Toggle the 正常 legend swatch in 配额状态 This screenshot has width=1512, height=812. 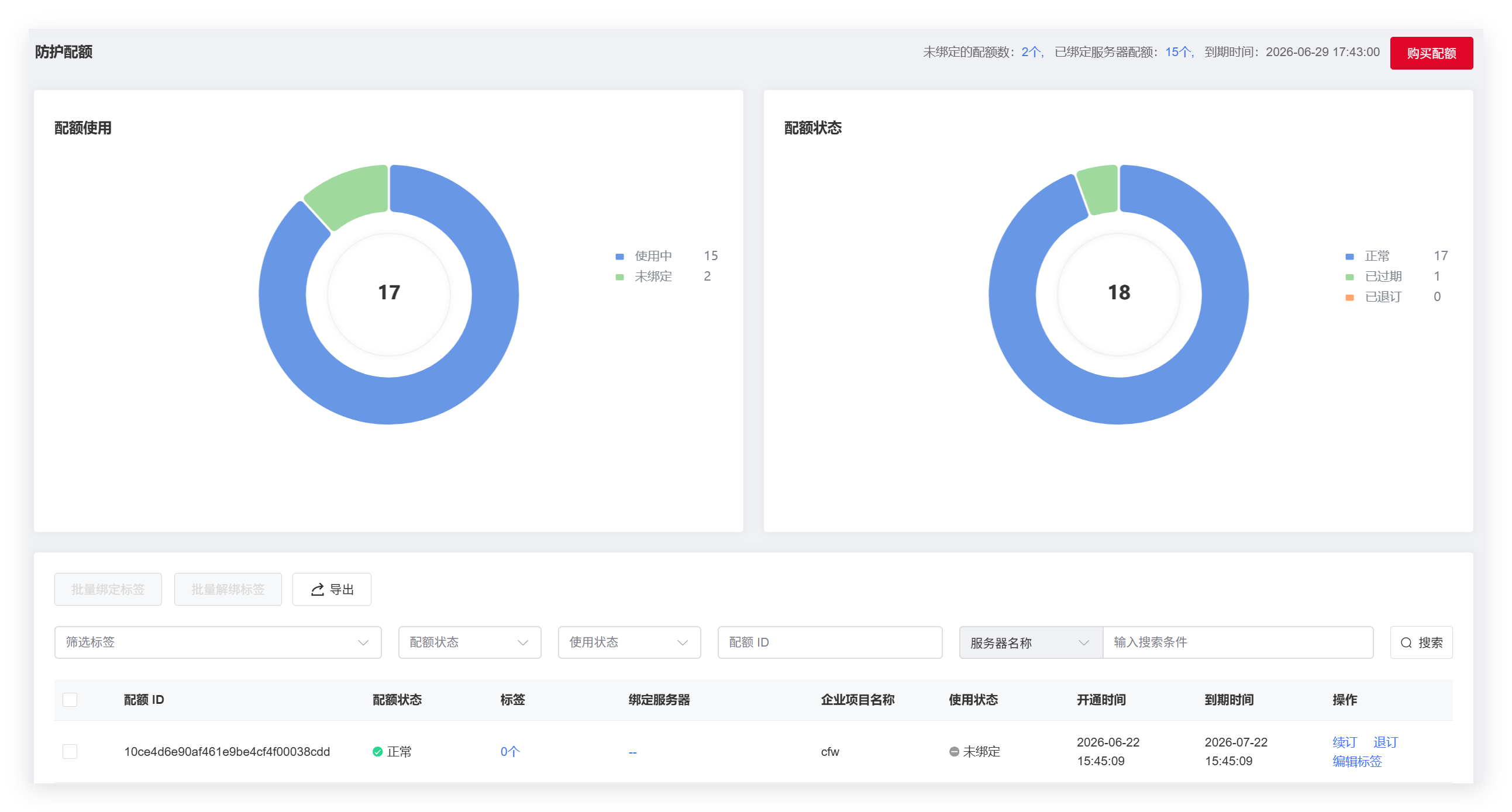pos(1349,257)
